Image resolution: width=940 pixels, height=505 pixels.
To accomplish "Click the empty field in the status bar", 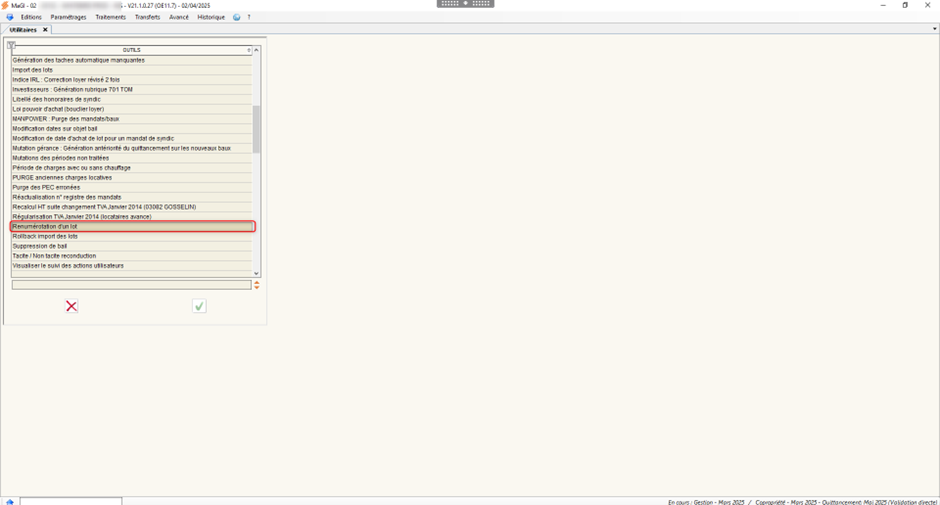I will [x=70, y=501].
